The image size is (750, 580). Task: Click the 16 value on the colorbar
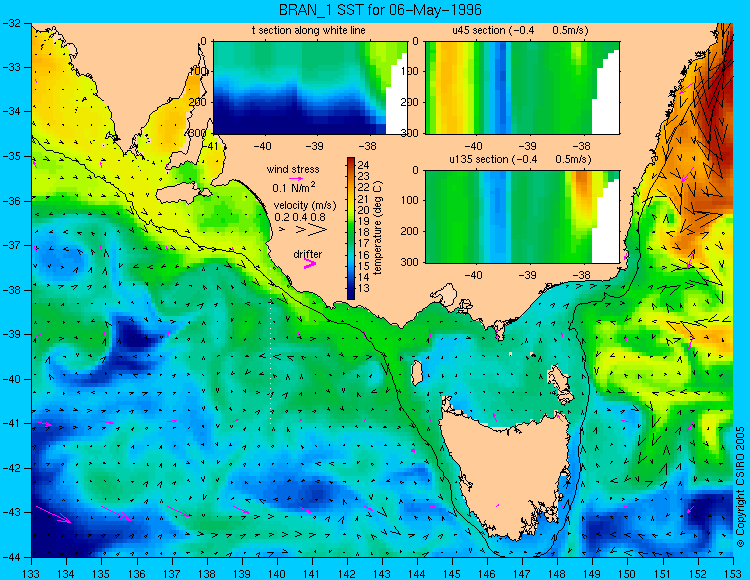[x=364, y=255]
